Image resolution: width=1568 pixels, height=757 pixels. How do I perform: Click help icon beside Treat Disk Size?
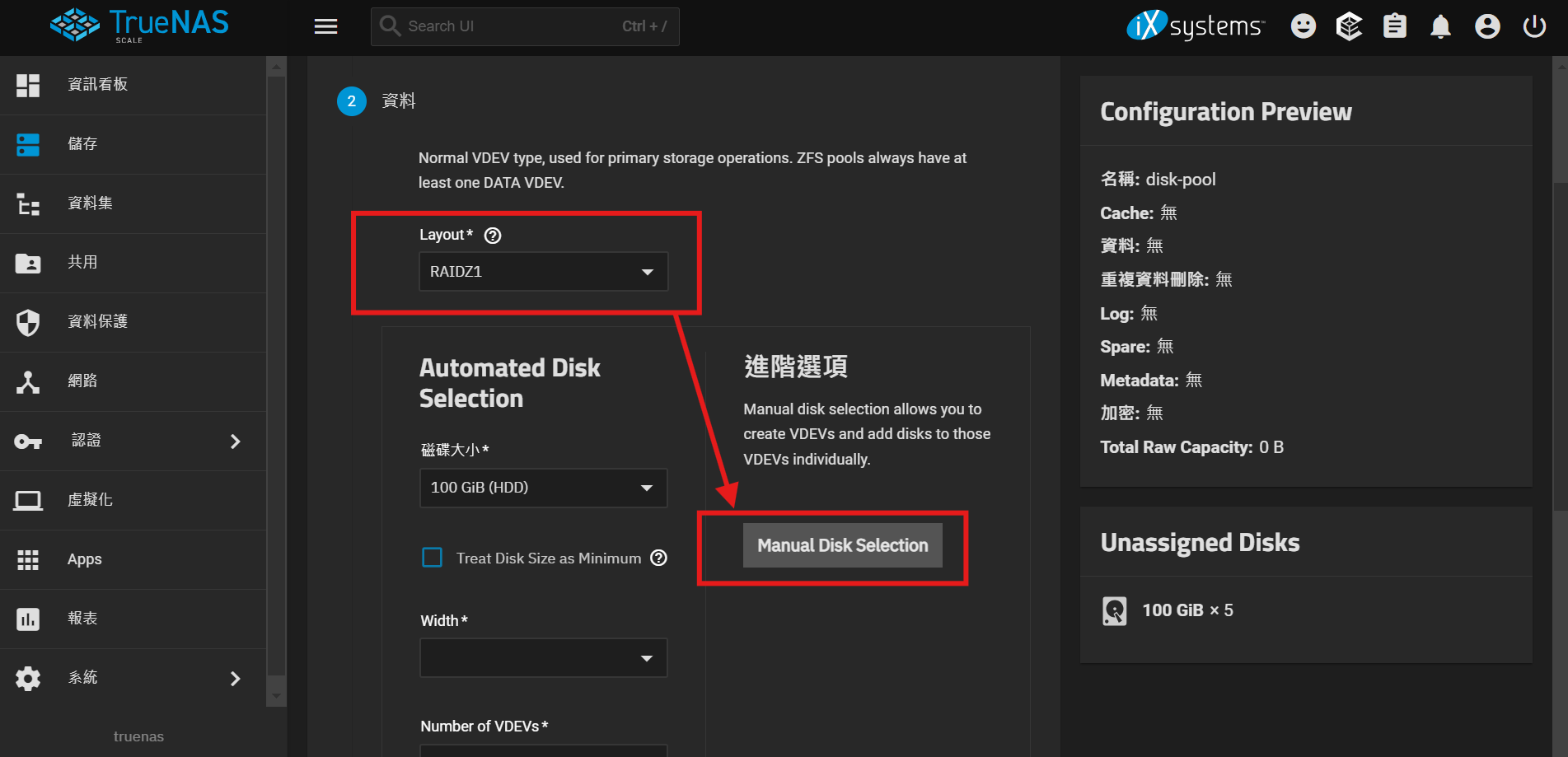click(x=658, y=558)
